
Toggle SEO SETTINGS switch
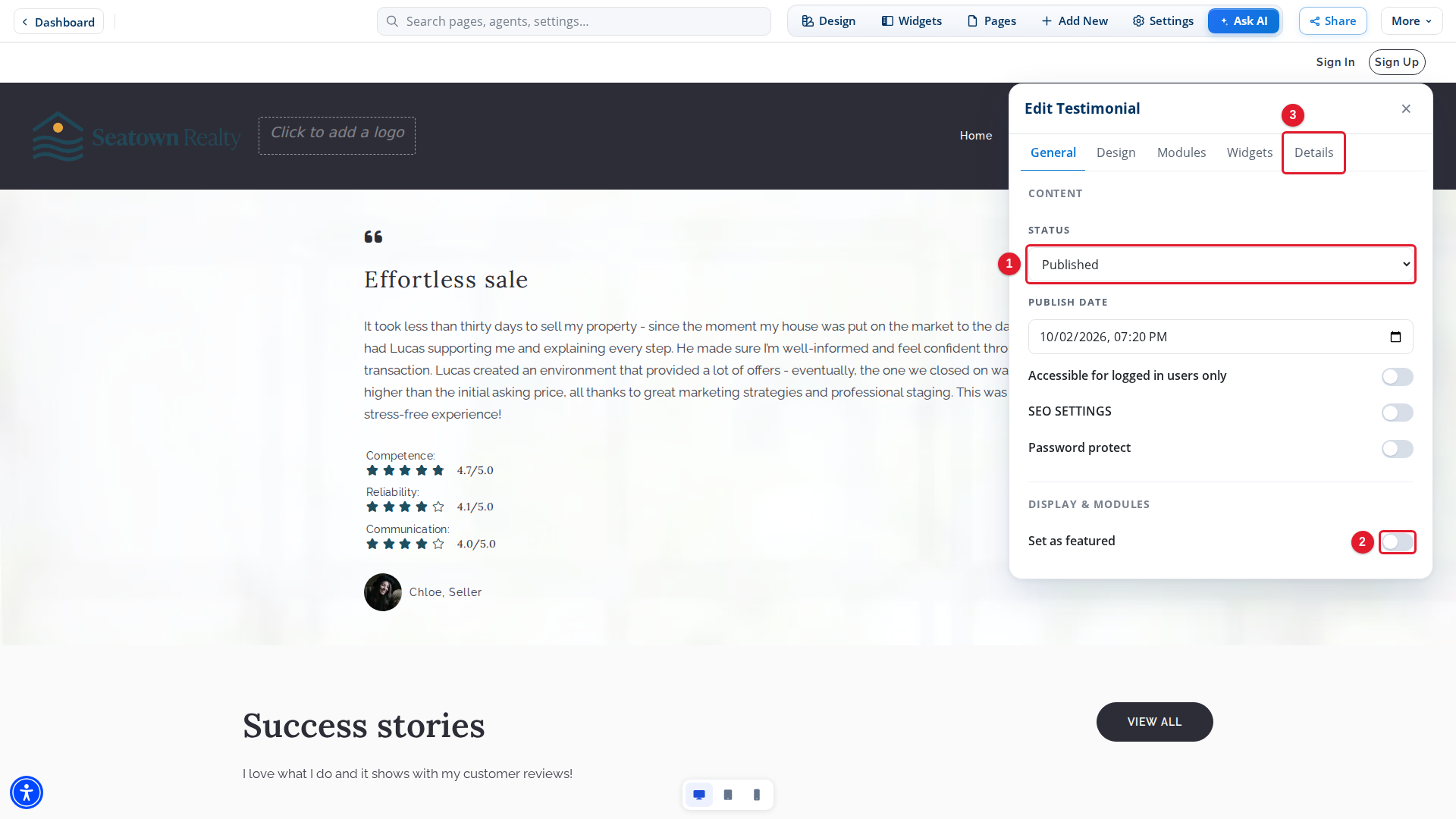point(1397,413)
